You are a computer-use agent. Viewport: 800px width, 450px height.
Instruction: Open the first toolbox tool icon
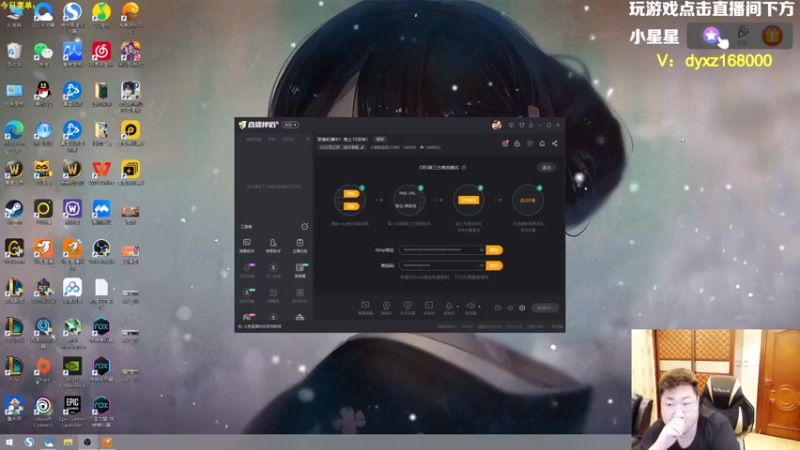(246, 243)
